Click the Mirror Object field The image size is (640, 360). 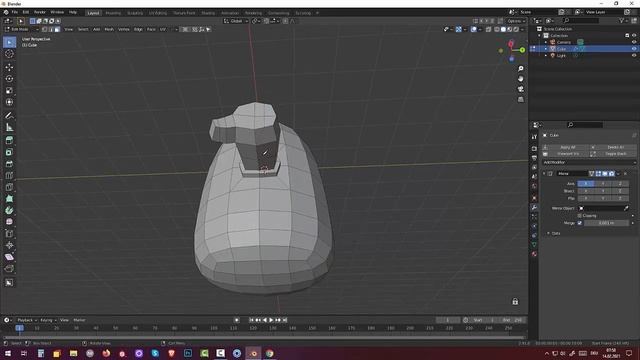603,208
